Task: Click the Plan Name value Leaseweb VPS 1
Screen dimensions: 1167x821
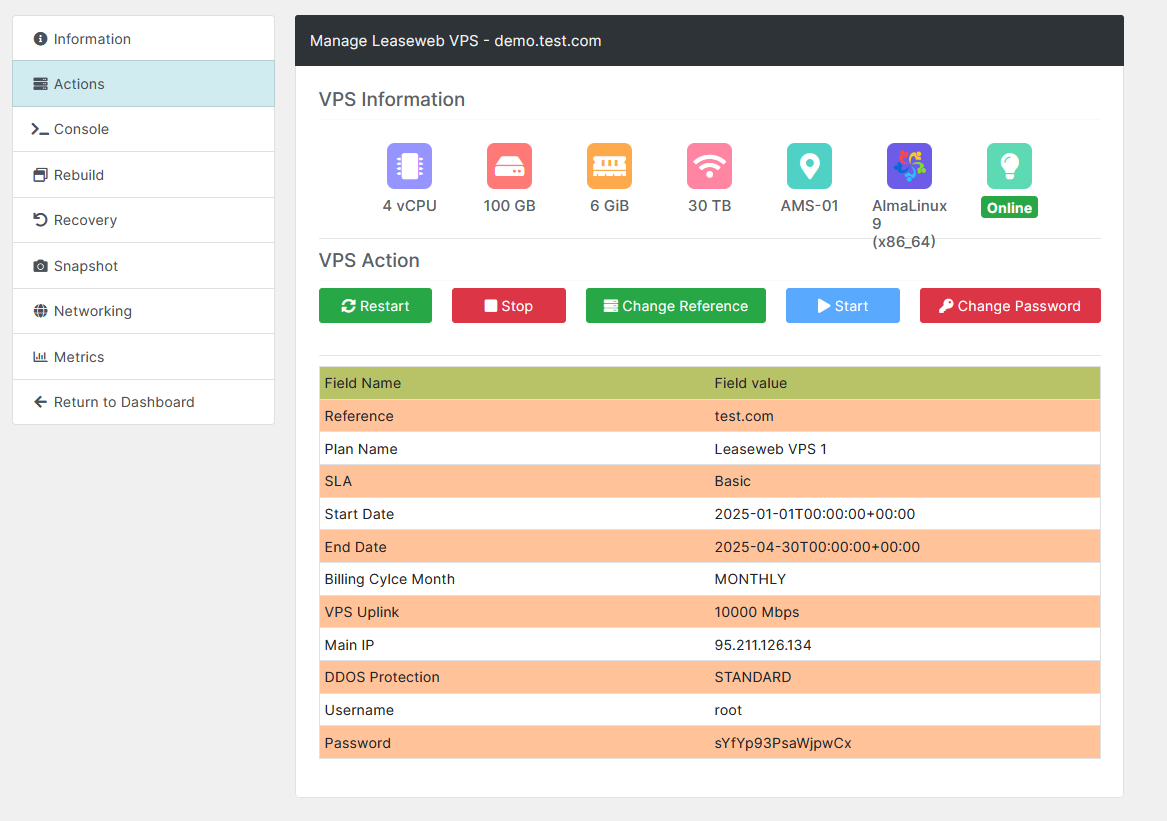Action: click(x=770, y=449)
